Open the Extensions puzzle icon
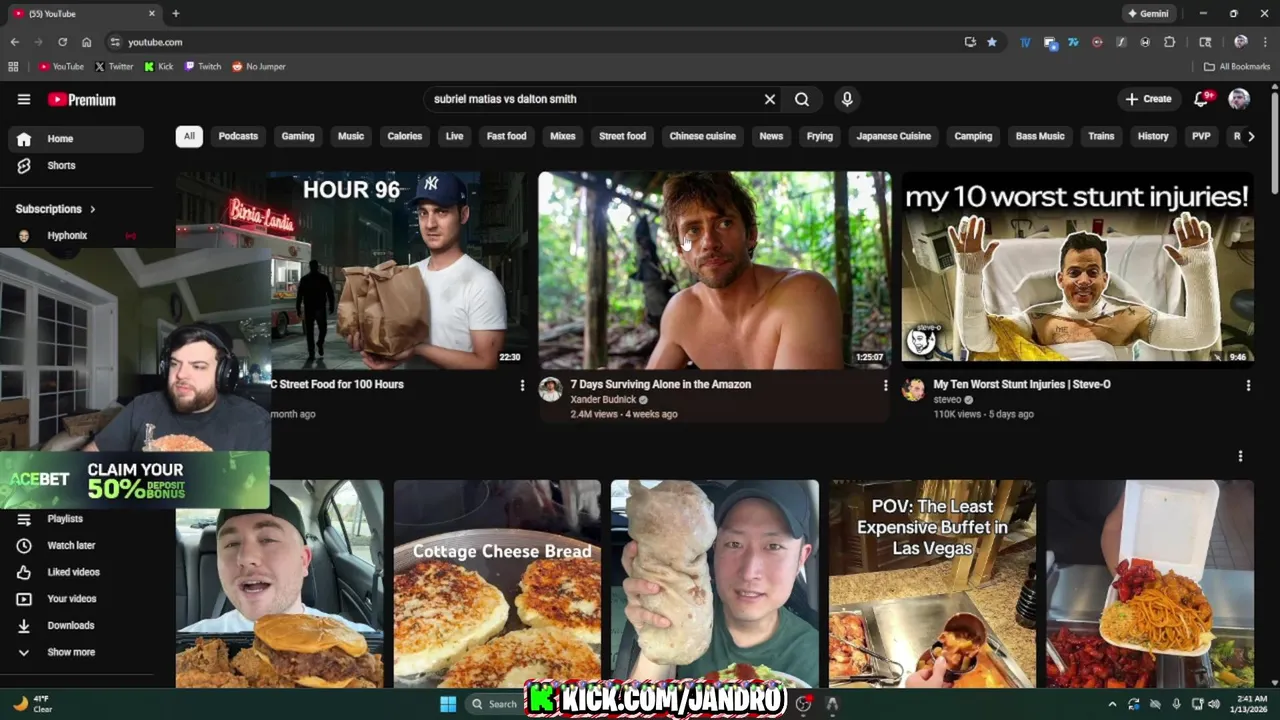This screenshot has height=720, width=1280. point(1169,42)
